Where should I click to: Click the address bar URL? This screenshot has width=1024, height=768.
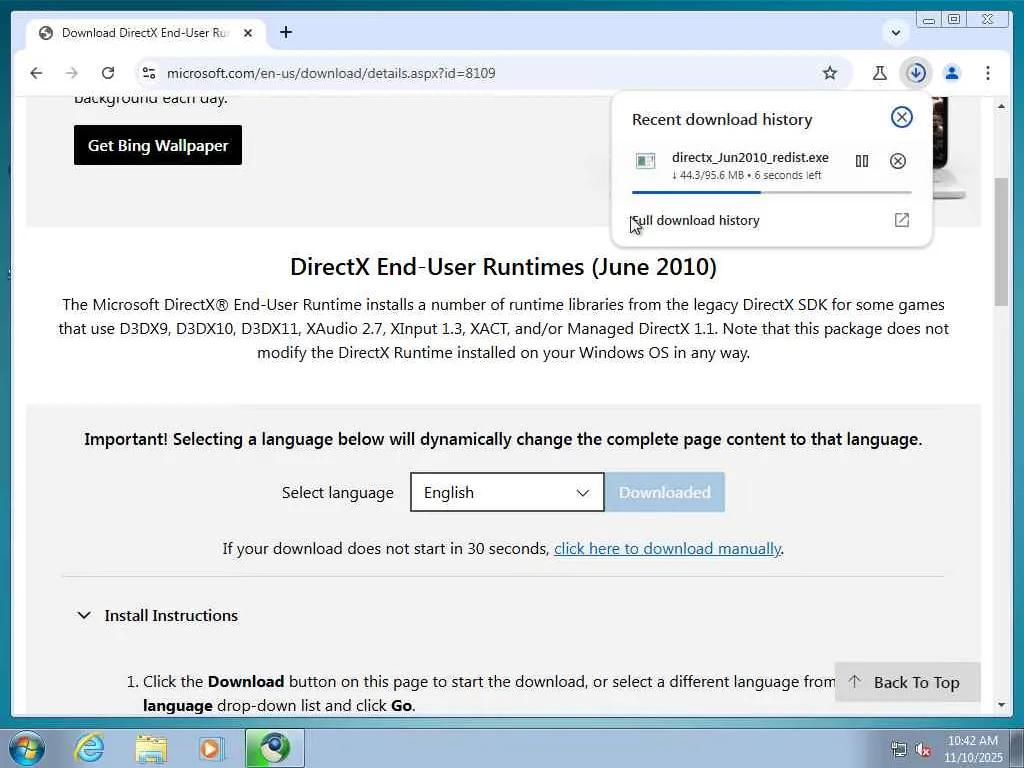pos(331,73)
